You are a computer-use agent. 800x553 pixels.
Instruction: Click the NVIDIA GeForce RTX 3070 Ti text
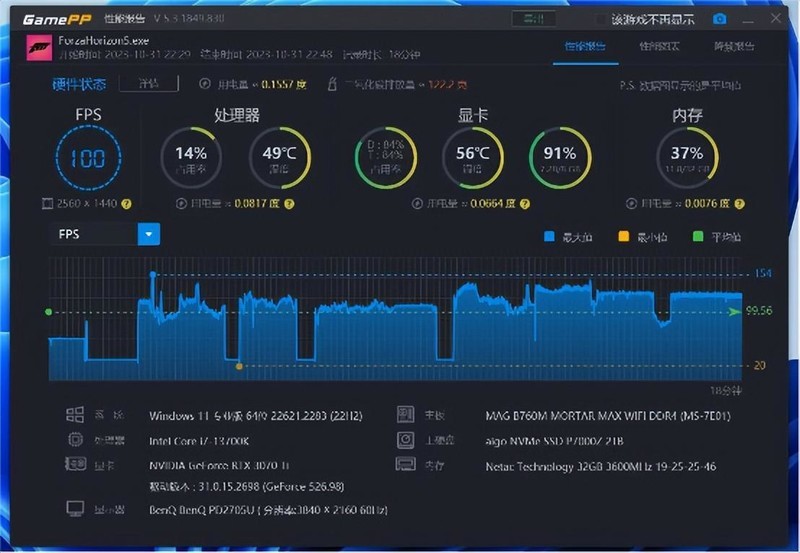coord(219,465)
